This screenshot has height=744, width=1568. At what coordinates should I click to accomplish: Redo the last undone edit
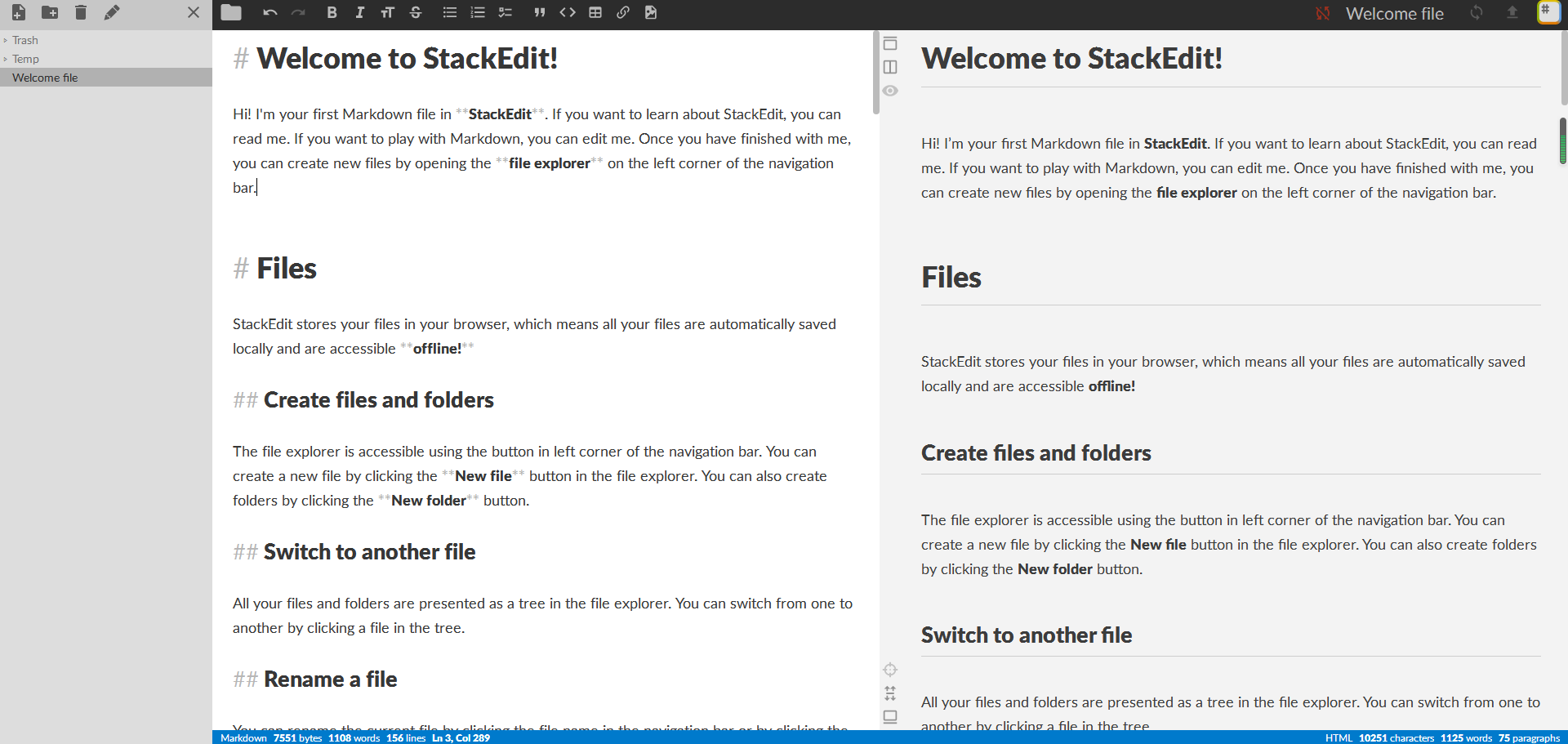(298, 12)
